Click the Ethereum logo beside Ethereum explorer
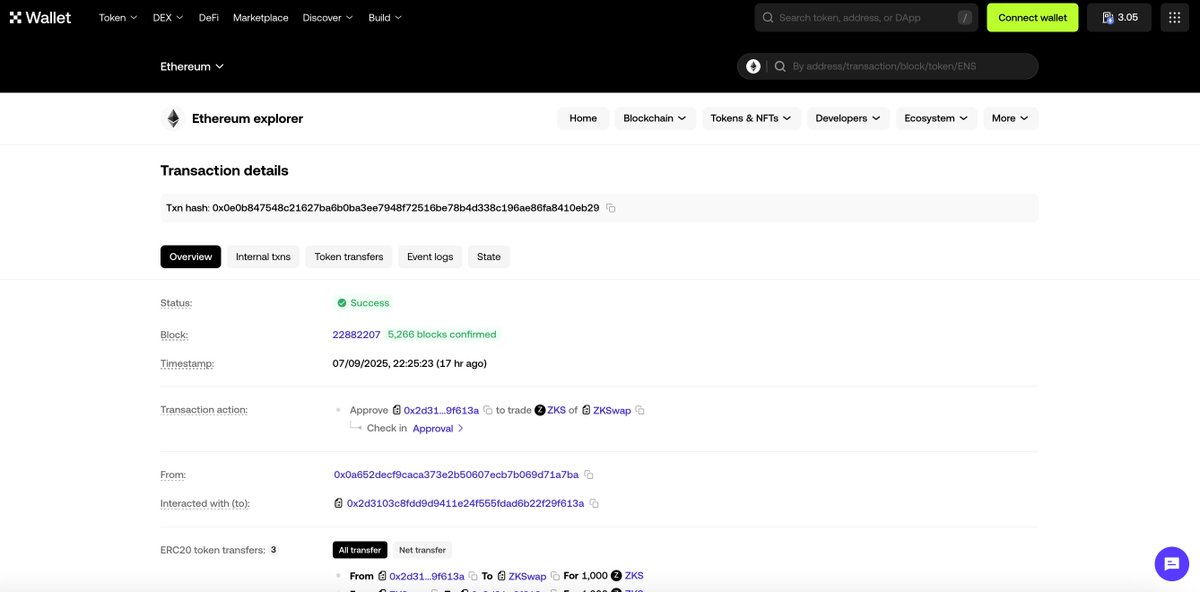 pyautogui.click(x=173, y=118)
